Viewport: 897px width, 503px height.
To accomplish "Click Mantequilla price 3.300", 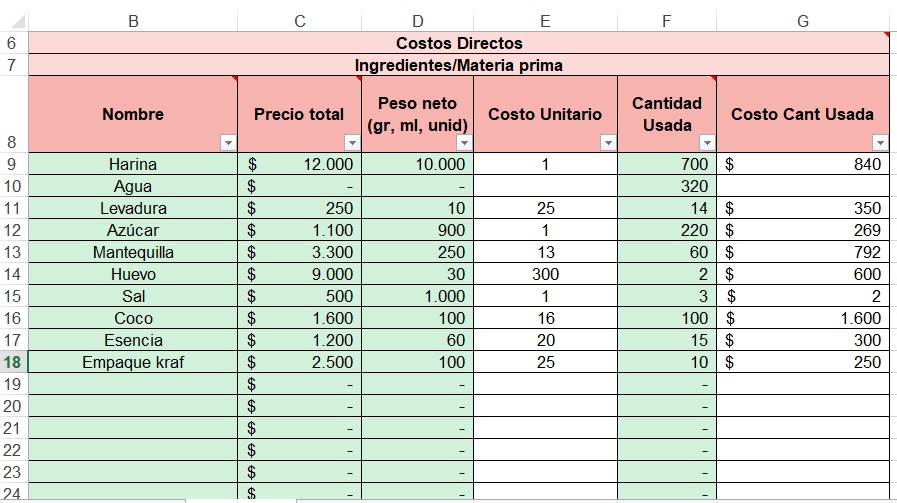I will point(300,252).
